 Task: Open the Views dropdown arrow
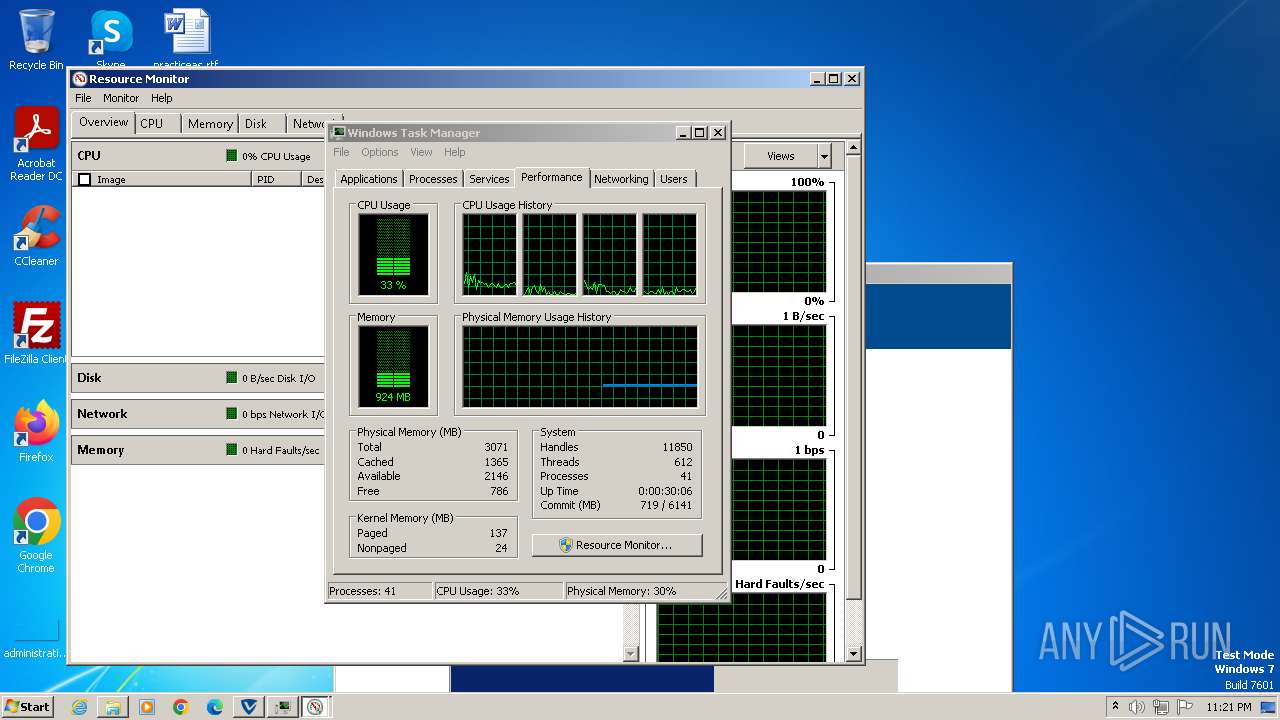[x=824, y=156]
